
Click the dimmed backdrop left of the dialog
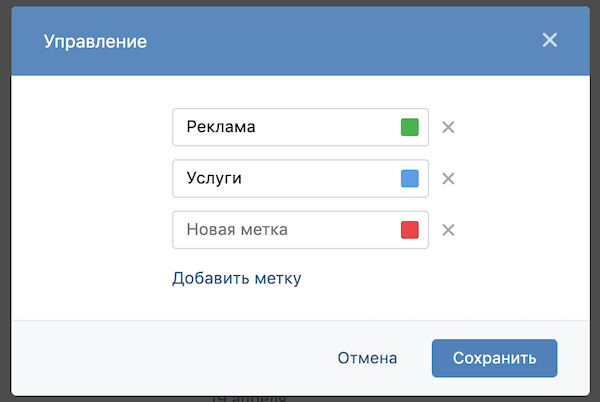(x=5, y=200)
